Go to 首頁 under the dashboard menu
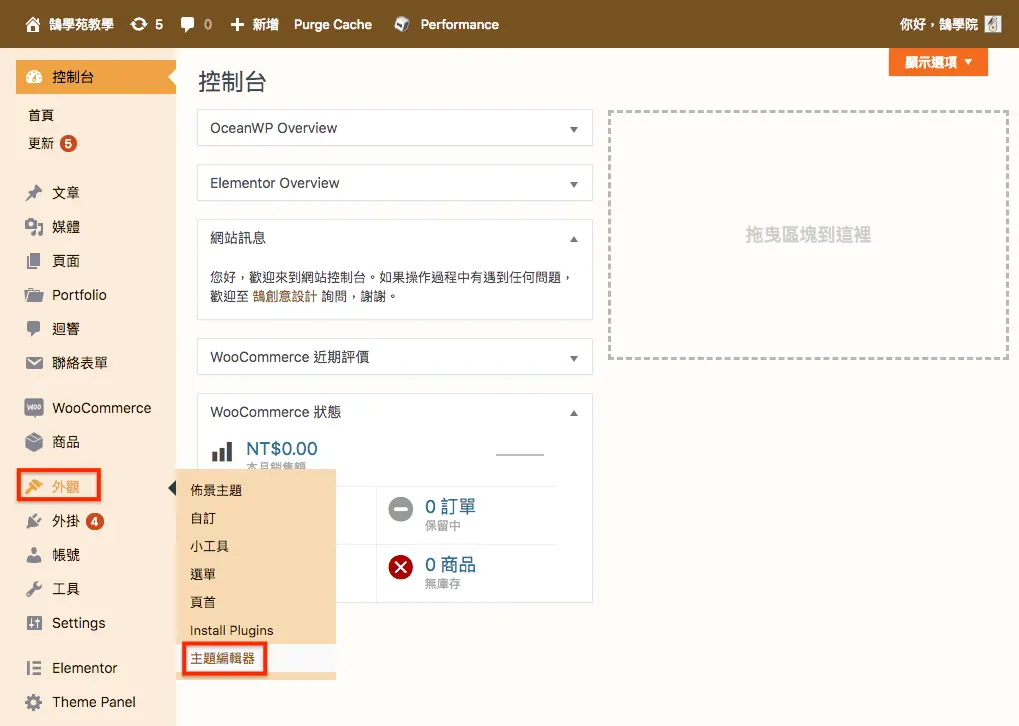Viewport: 1019px width, 726px height. [x=41, y=115]
